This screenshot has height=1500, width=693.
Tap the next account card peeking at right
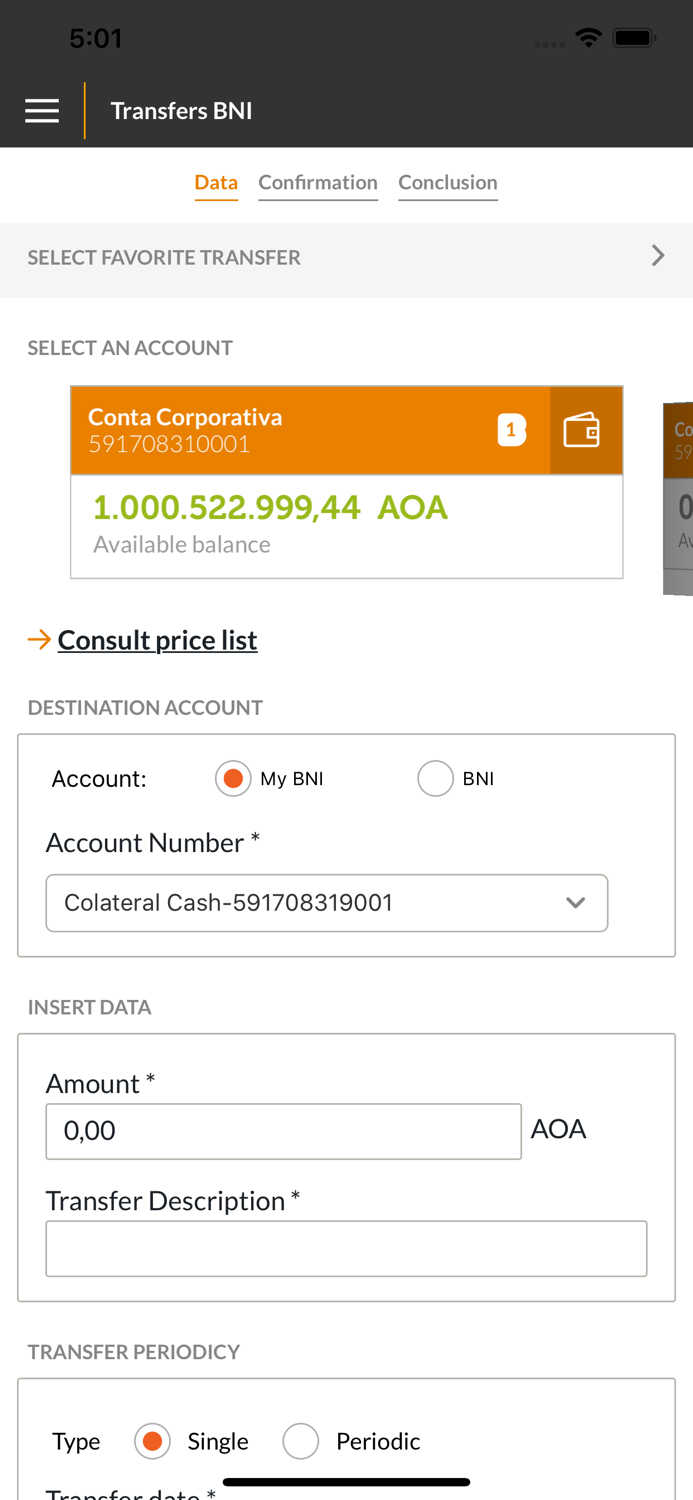(x=678, y=498)
